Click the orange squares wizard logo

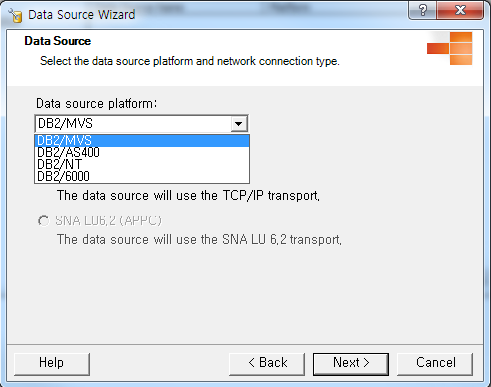[450, 48]
